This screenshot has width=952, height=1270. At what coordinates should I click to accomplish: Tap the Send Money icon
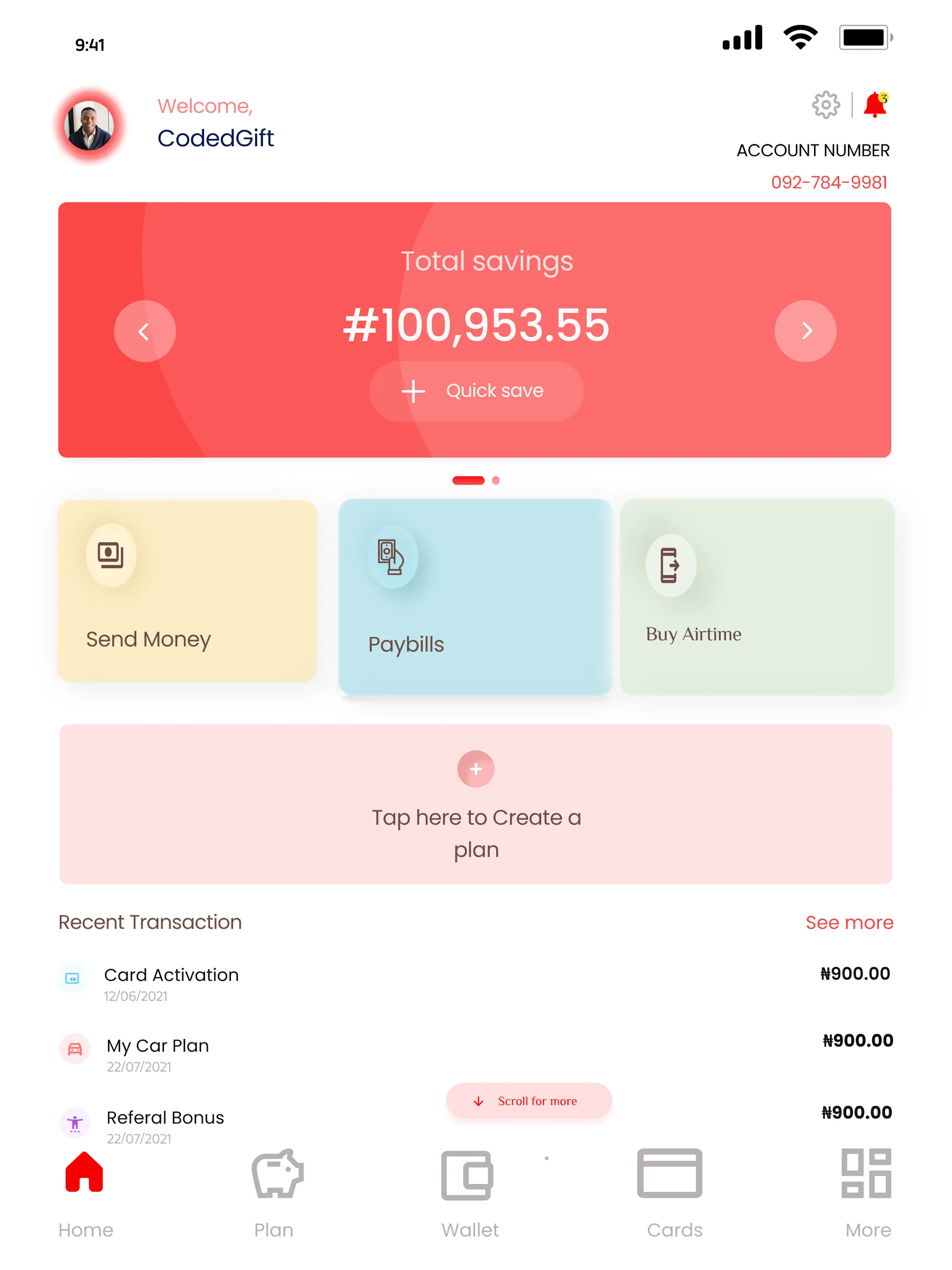tap(110, 552)
